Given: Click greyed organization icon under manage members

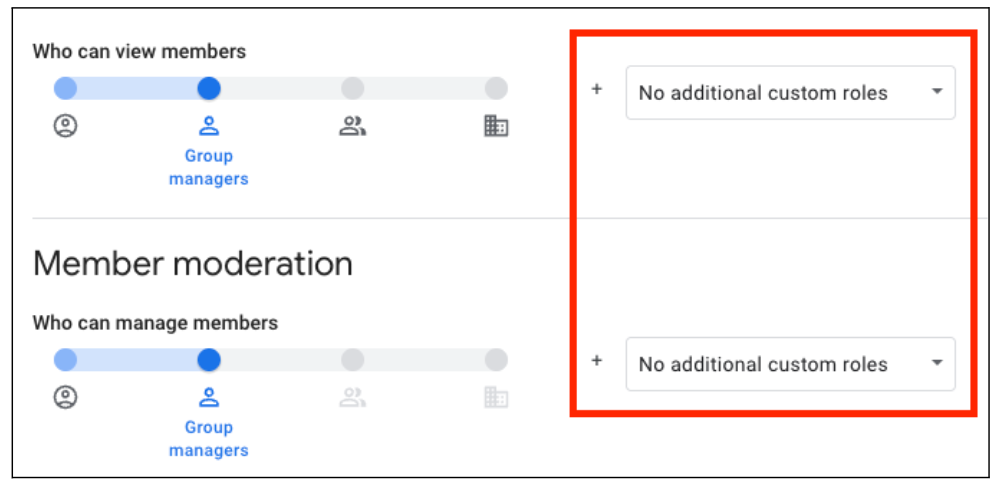Looking at the screenshot, I should (496, 398).
